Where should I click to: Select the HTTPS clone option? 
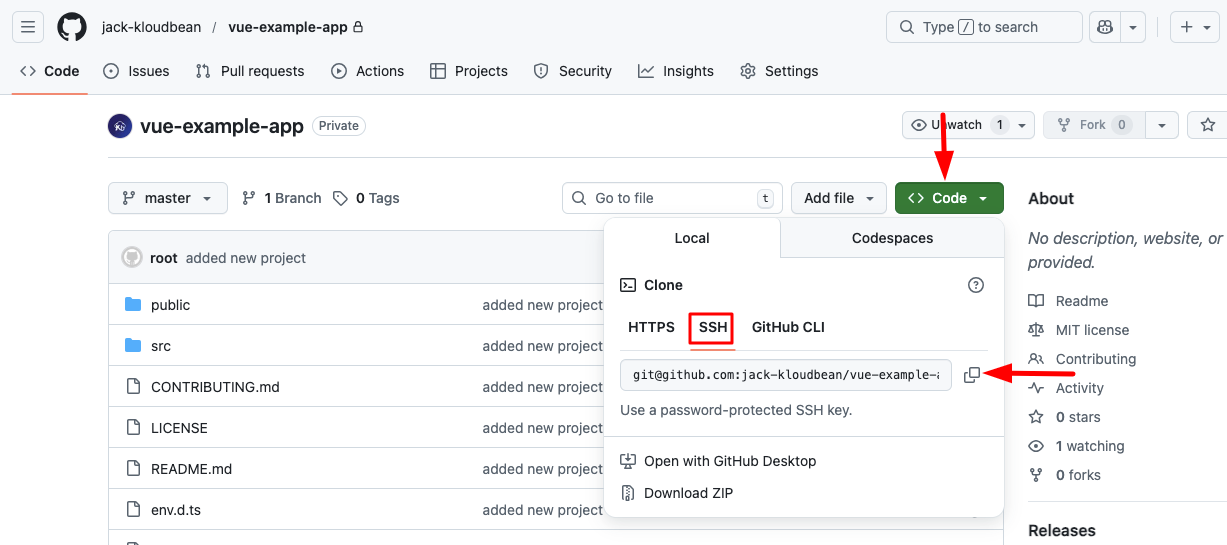click(651, 327)
